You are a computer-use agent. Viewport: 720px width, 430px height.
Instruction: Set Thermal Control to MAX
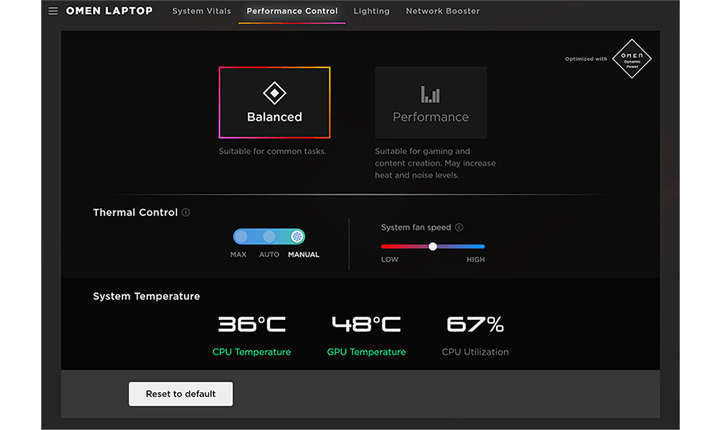241,237
